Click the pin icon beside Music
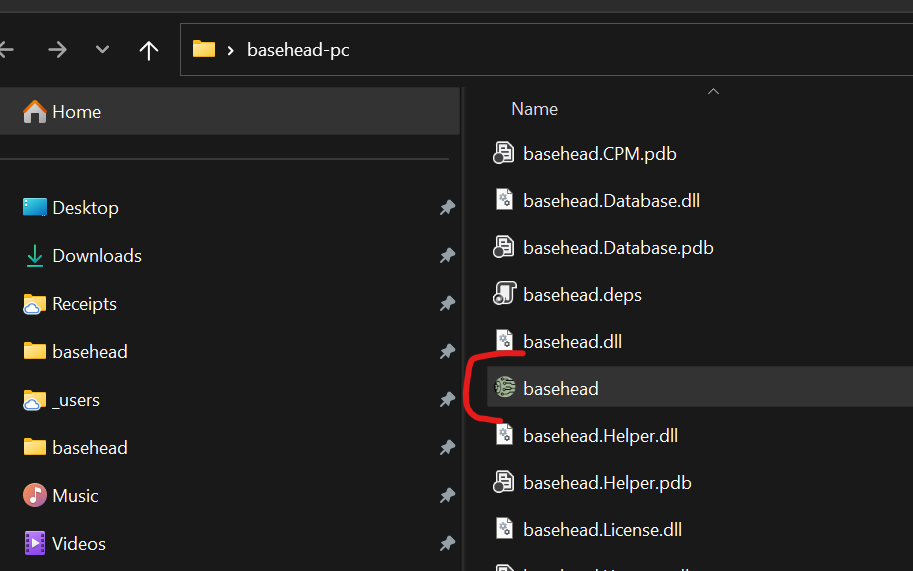The height and width of the screenshot is (571, 913). tap(447, 495)
